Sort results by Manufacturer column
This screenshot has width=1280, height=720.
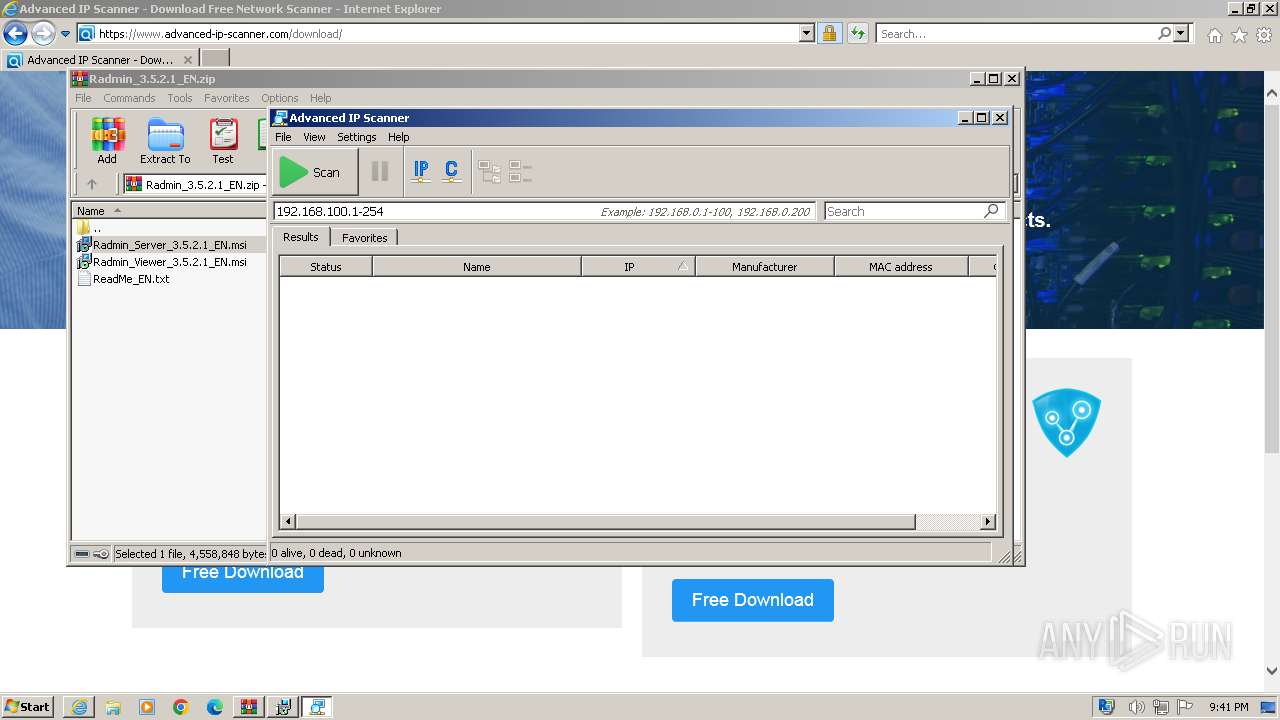(x=764, y=267)
